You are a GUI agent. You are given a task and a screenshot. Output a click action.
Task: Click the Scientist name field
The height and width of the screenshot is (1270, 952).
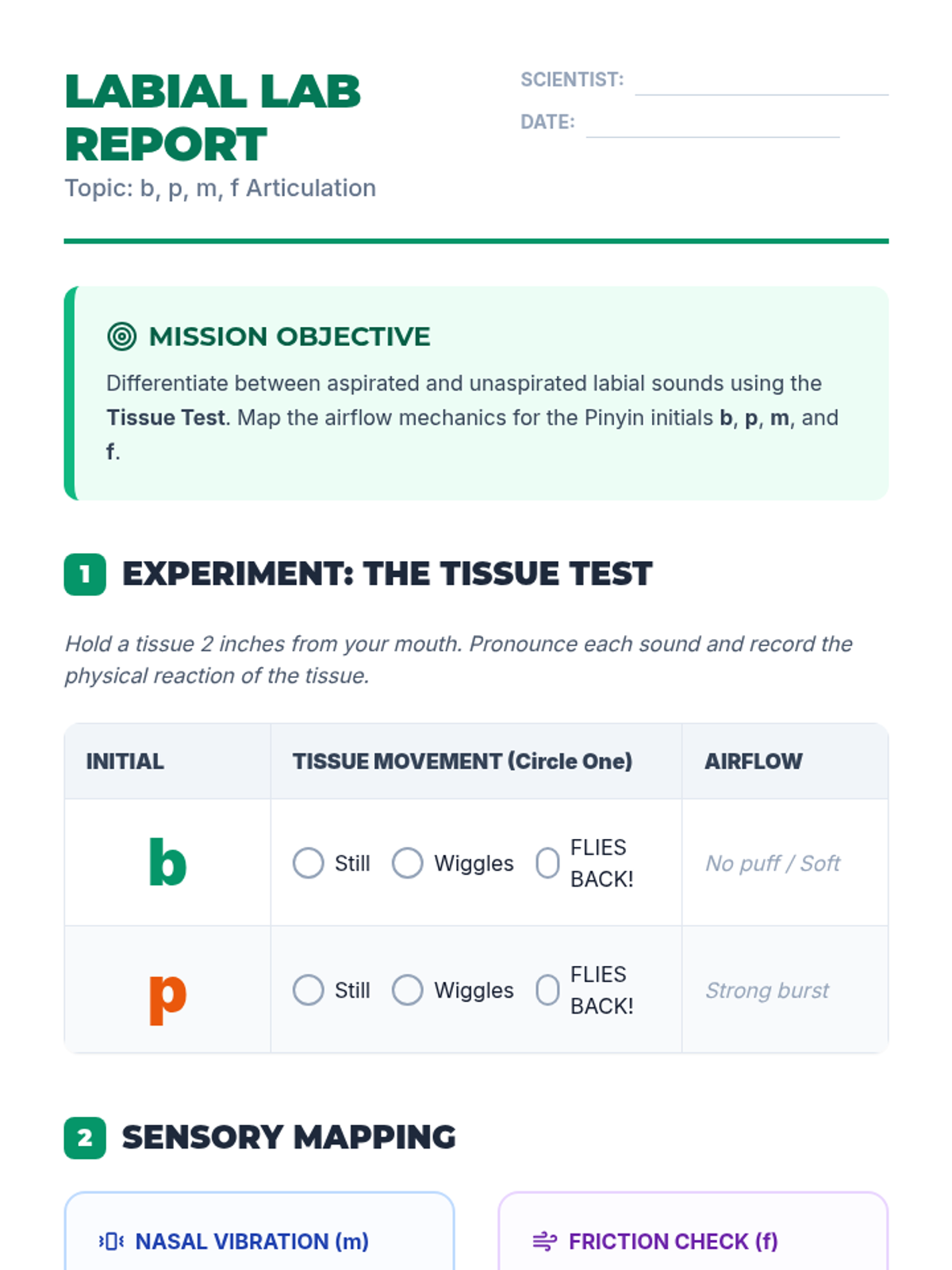(x=761, y=82)
